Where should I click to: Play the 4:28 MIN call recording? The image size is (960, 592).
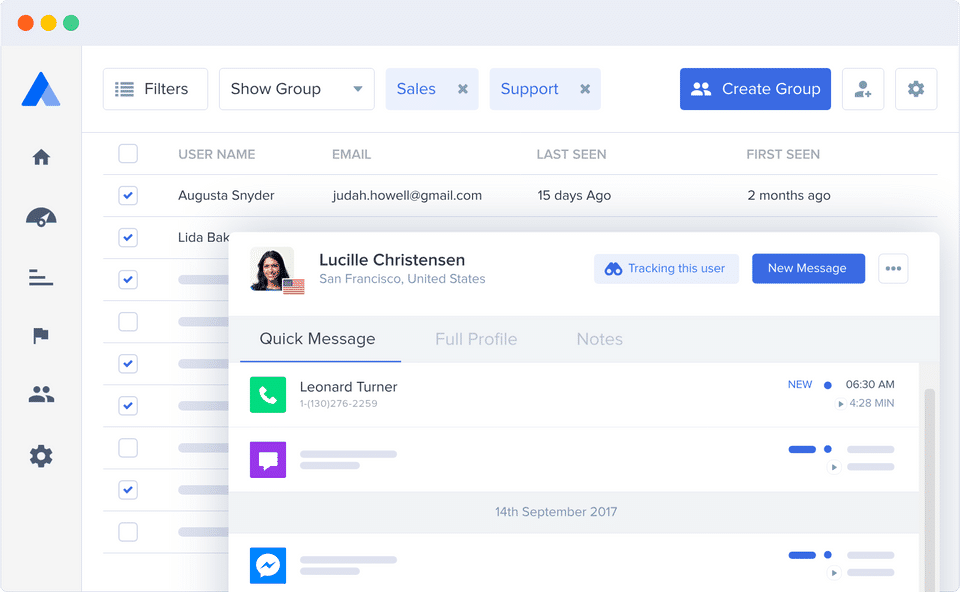(841, 403)
